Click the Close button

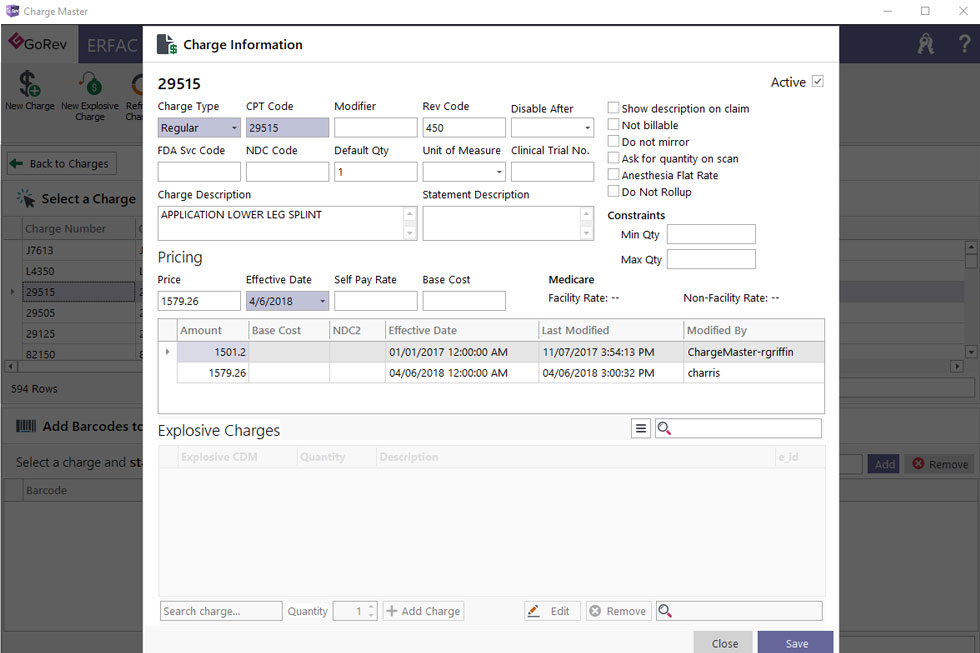(725, 643)
